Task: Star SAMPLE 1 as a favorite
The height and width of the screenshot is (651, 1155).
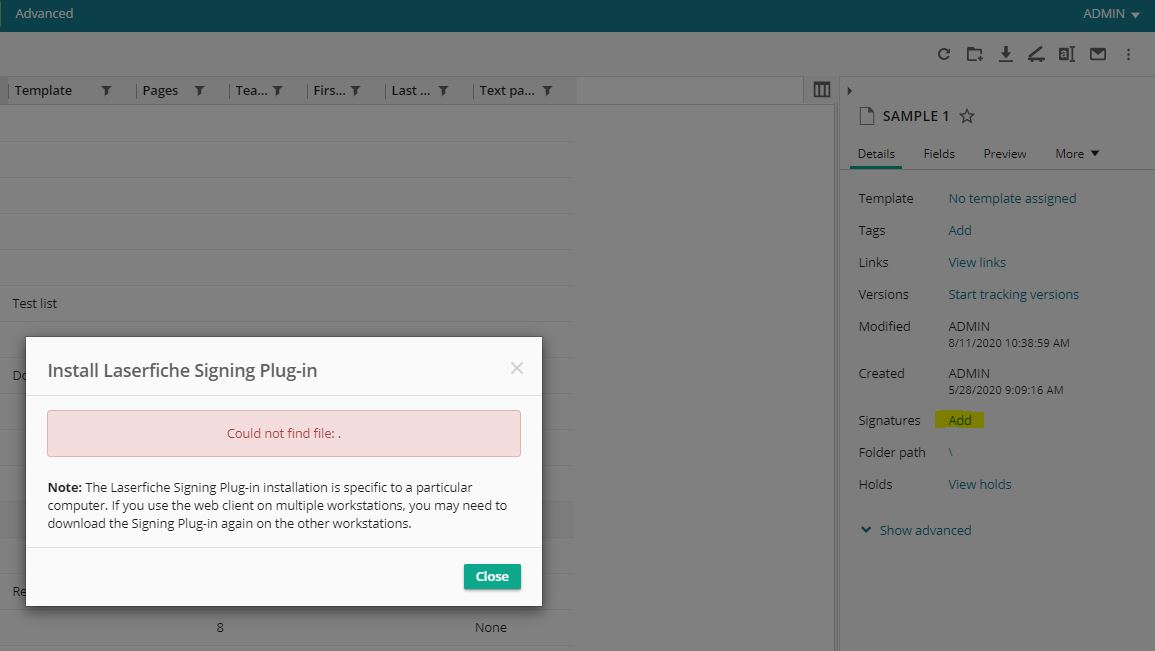Action: tap(967, 116)
